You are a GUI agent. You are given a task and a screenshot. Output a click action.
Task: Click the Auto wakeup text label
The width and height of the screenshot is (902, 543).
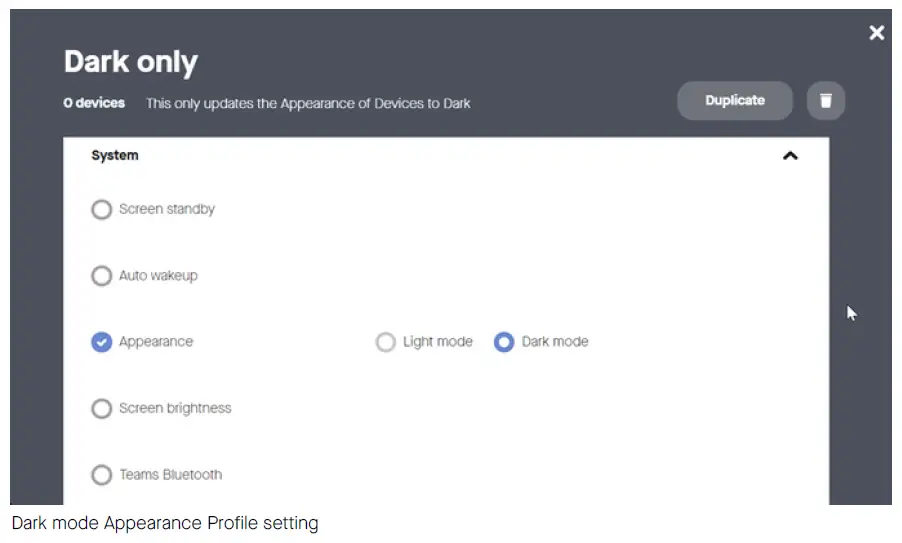pos(158,276)
